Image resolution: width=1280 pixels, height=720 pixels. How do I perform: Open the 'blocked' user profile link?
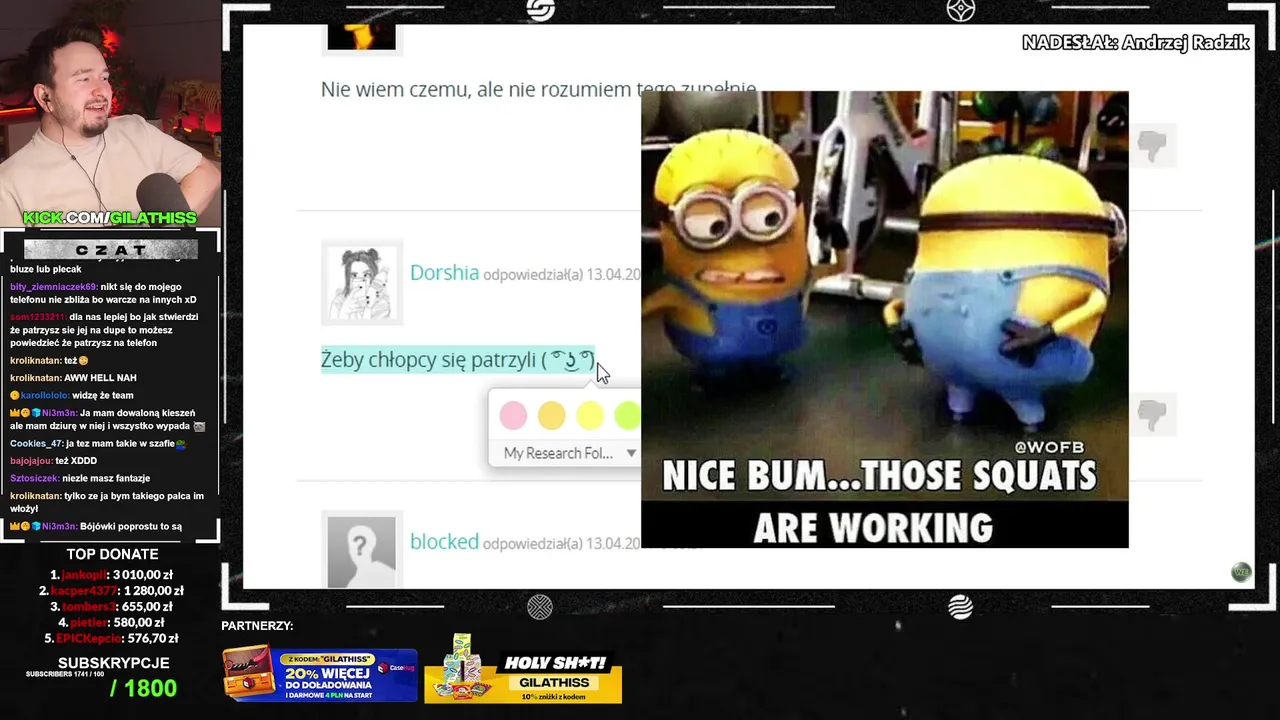[444, 541]
